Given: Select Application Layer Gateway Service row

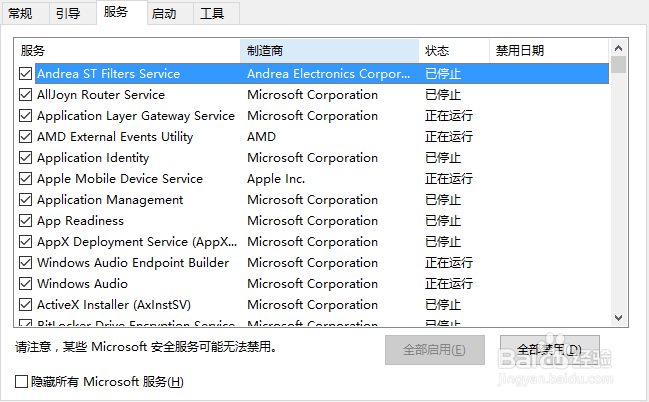Looking at the screenshot, I should pyautogui.click(x=322, y=116).
